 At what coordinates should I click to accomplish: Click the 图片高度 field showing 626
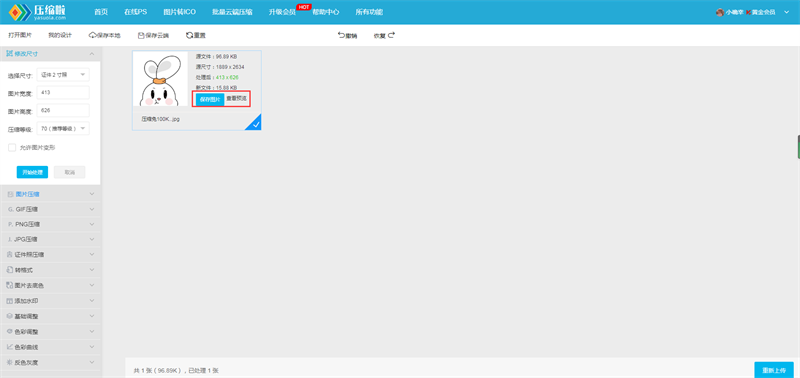coord(63,111)
